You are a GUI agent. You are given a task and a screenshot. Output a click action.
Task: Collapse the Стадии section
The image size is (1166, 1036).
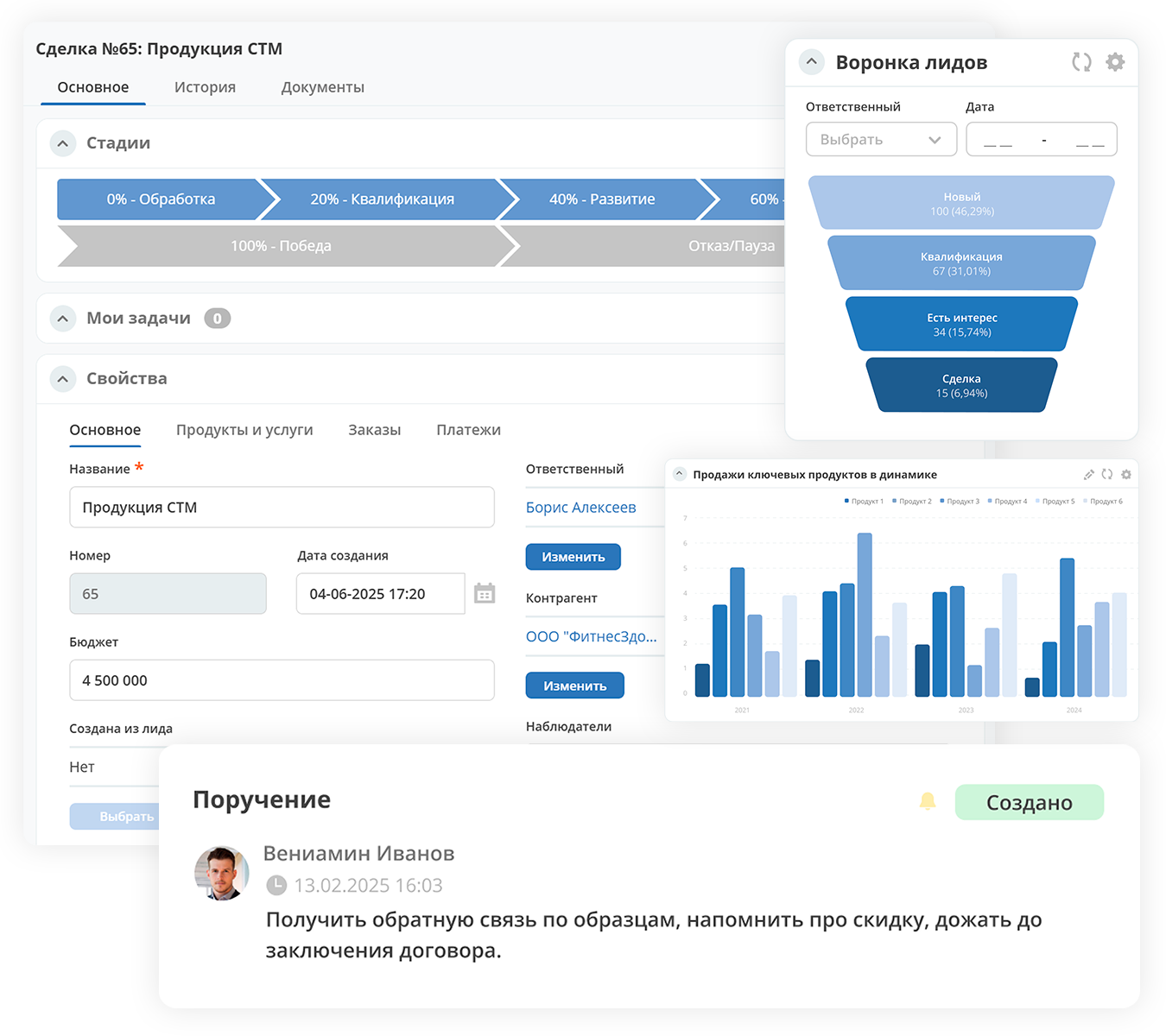[x=63, y=143]
